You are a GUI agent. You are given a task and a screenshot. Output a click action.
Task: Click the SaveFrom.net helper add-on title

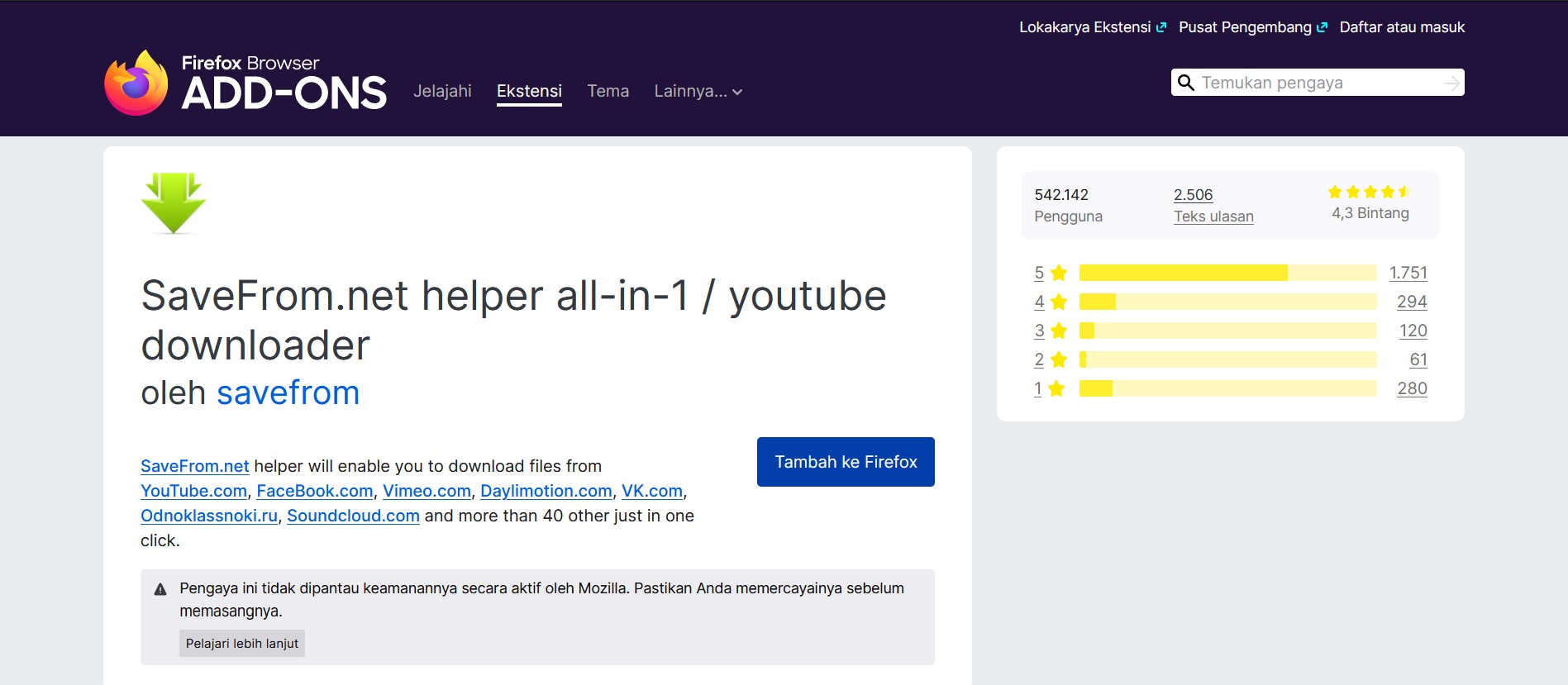[x=513, y=320]
